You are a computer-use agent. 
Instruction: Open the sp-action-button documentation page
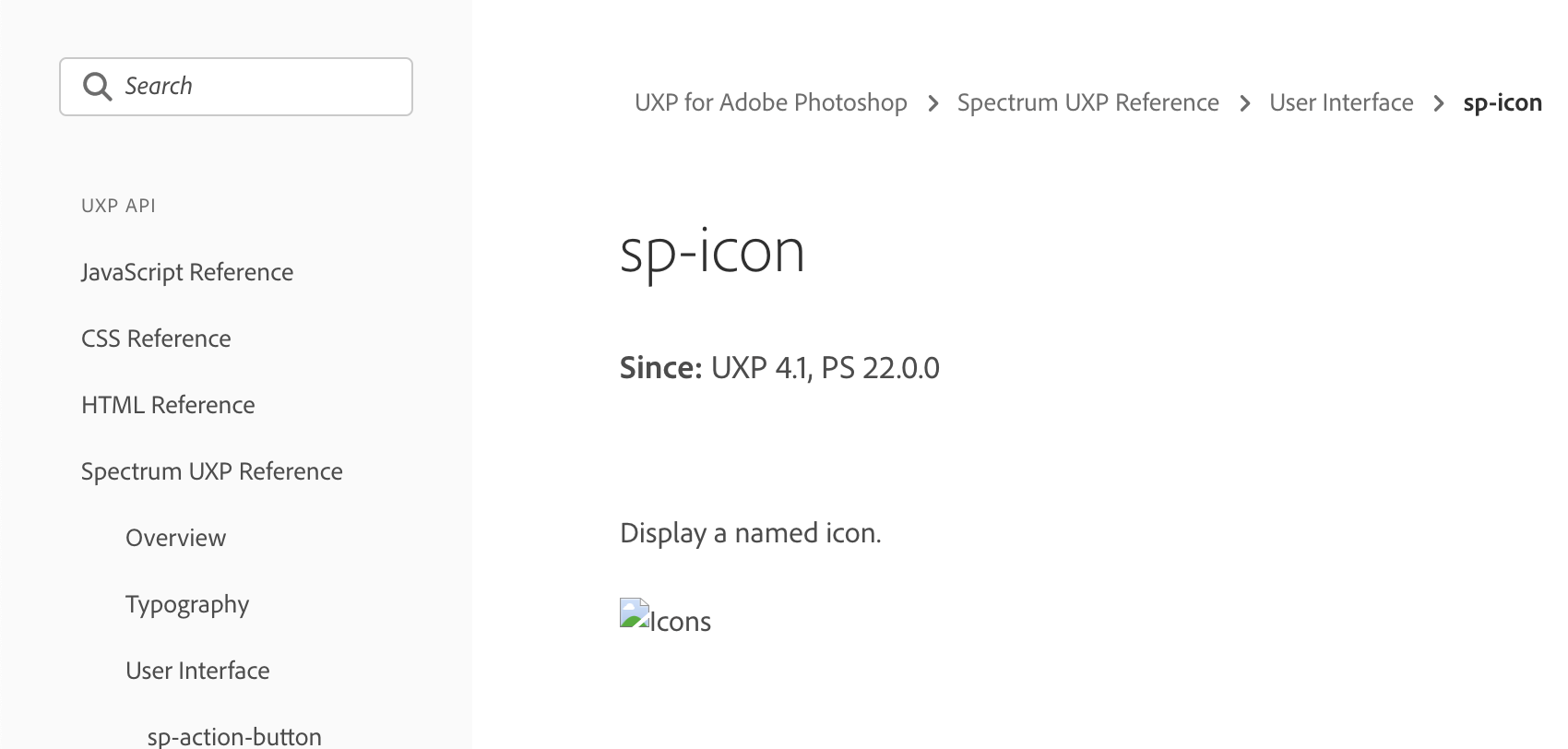[234, 734]
